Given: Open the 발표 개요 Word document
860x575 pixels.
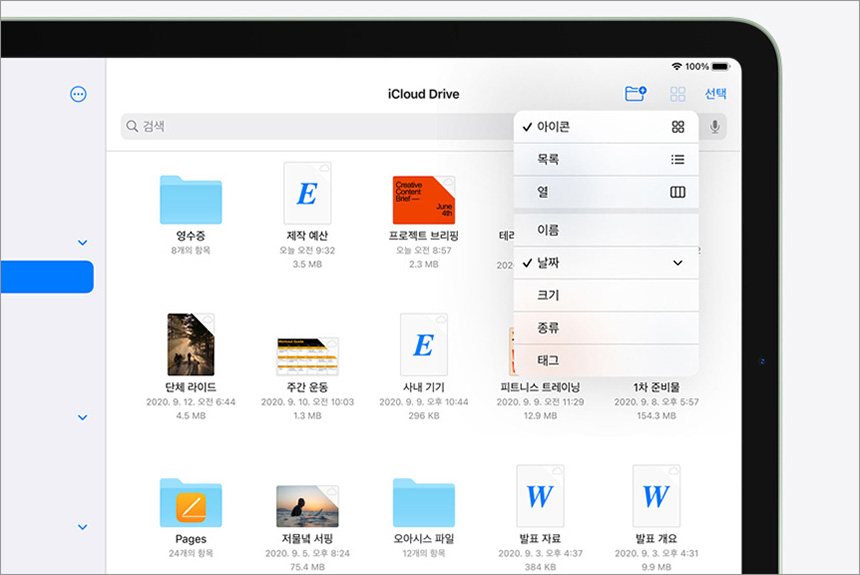Looking at the screenshot, I should 657,496.
